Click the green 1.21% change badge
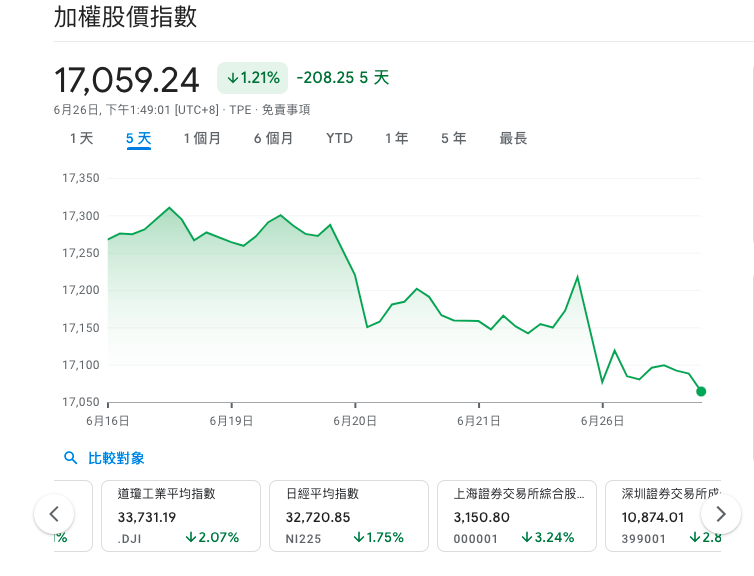Viewport: 754px width, 576px height. click(252, 78)
